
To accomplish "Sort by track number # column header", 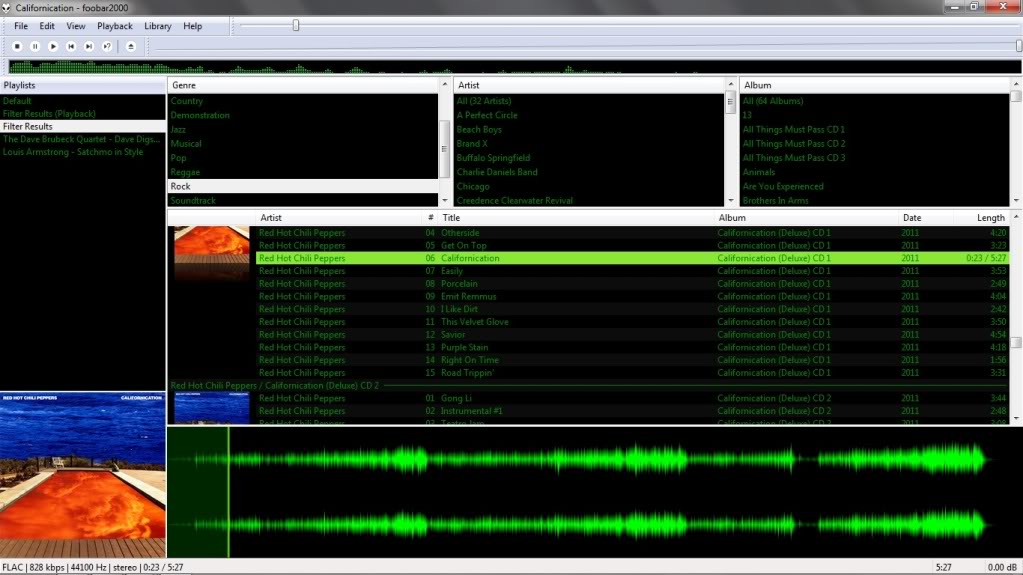I will [x=430, y=218].
